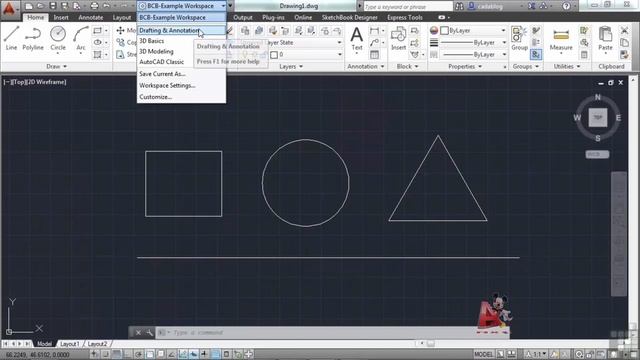Click the Ungroup icon
Image resolution: width=640 pixels, height=360 pixels.
[x=536, y=31]
